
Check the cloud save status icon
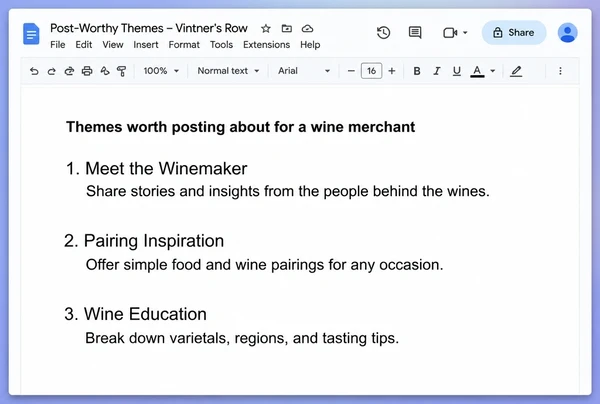307,29
